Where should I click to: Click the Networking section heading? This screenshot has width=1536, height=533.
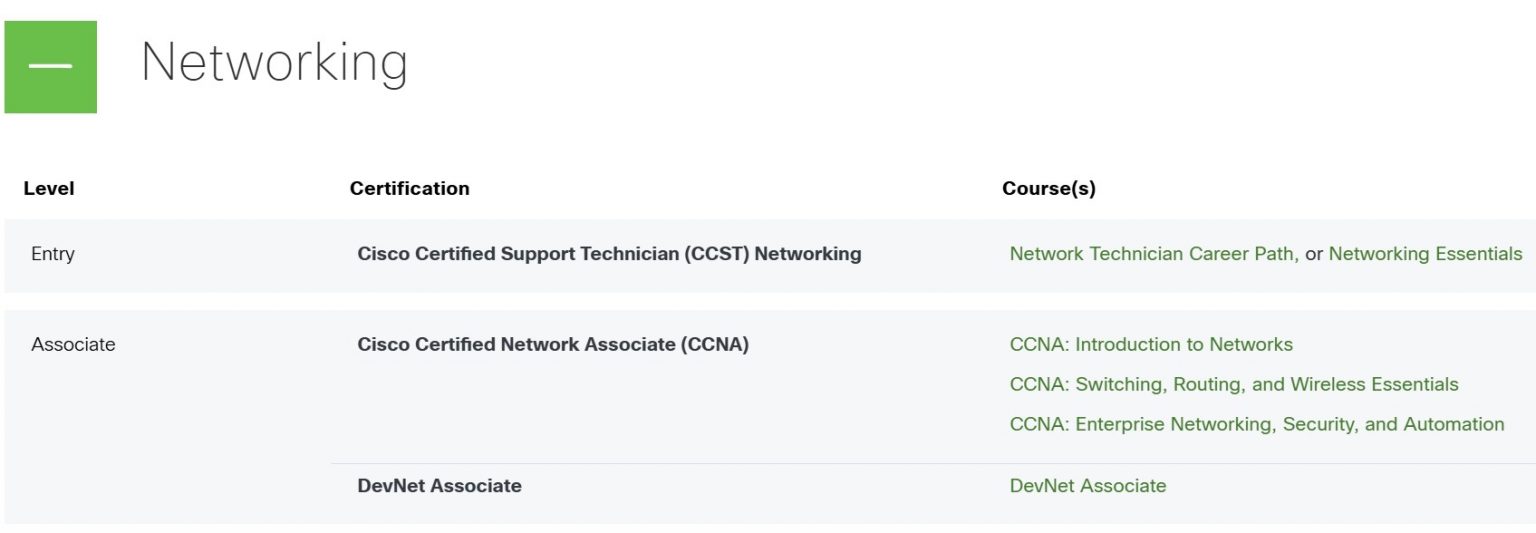[x=274, y=62]
